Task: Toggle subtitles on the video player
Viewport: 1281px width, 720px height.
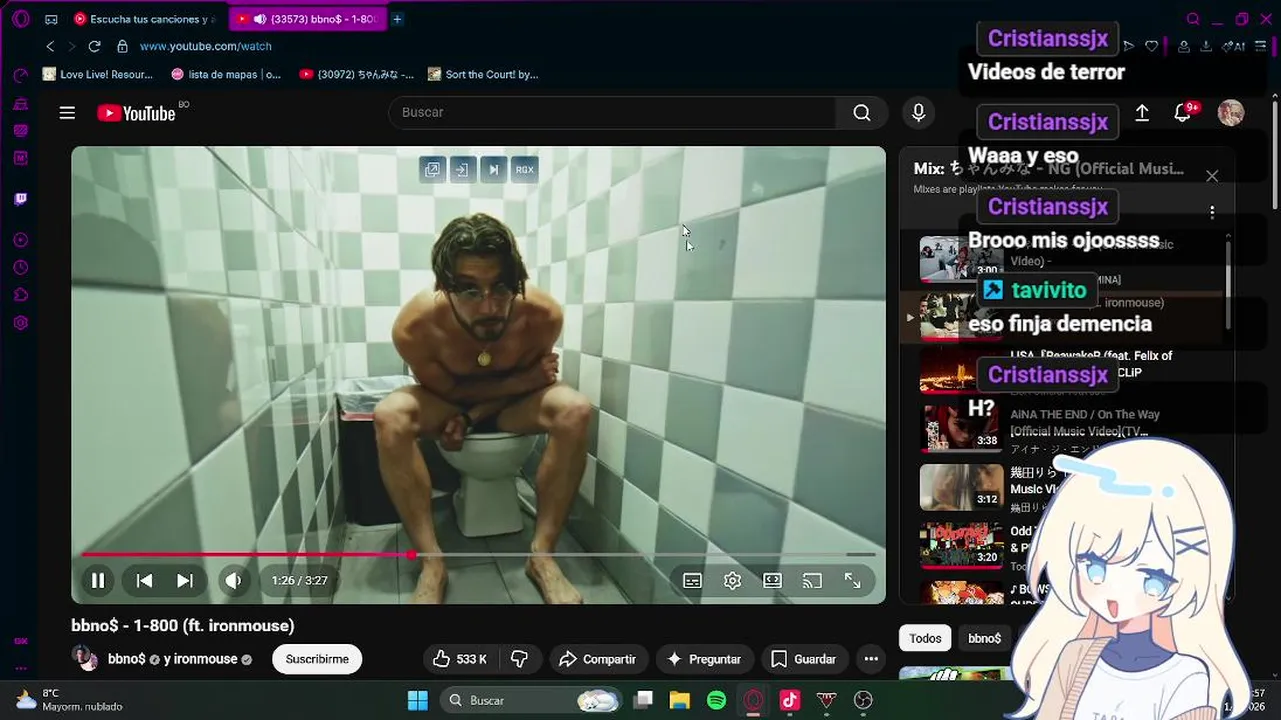Action: [x=692, y=580]
